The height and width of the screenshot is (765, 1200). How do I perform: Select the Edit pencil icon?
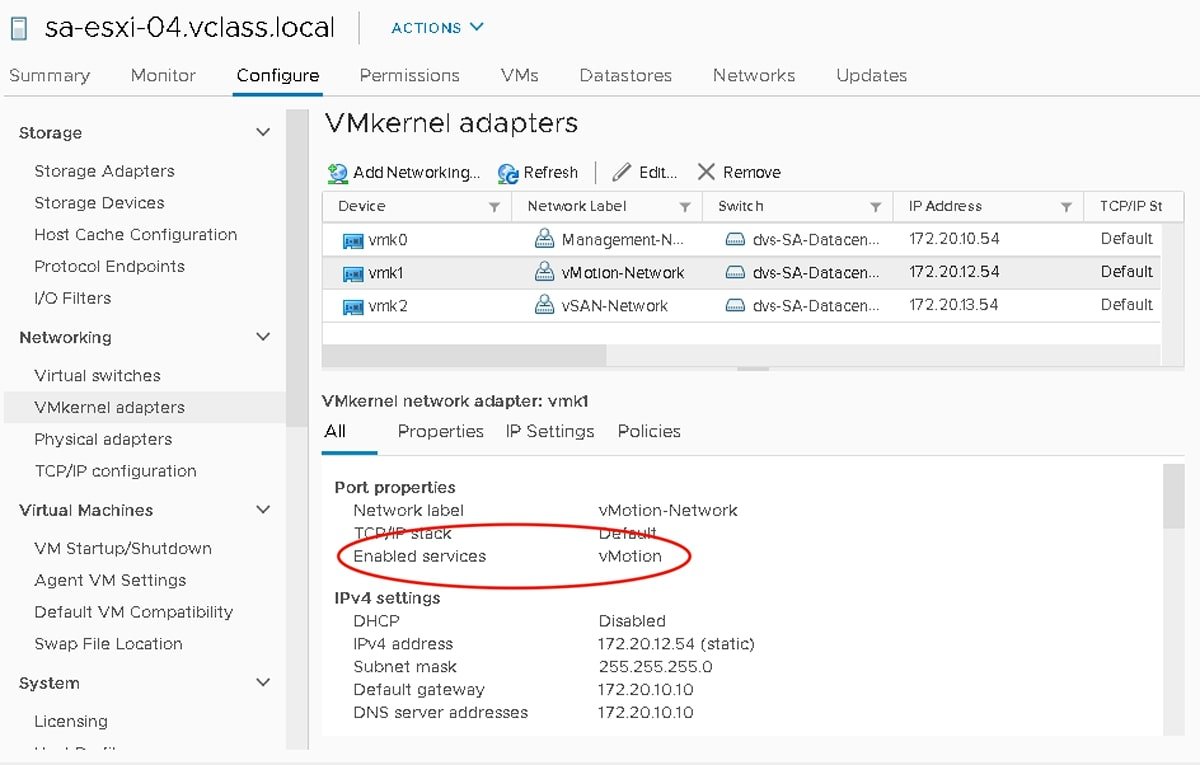620,172
